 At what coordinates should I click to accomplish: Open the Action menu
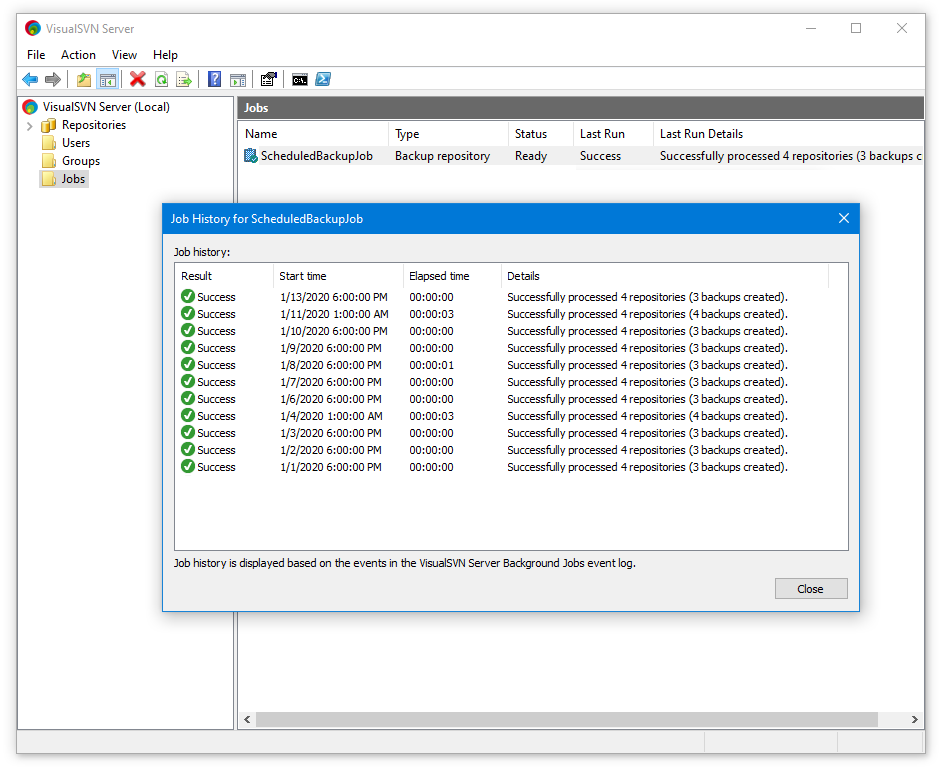click(x=78, y=55)
